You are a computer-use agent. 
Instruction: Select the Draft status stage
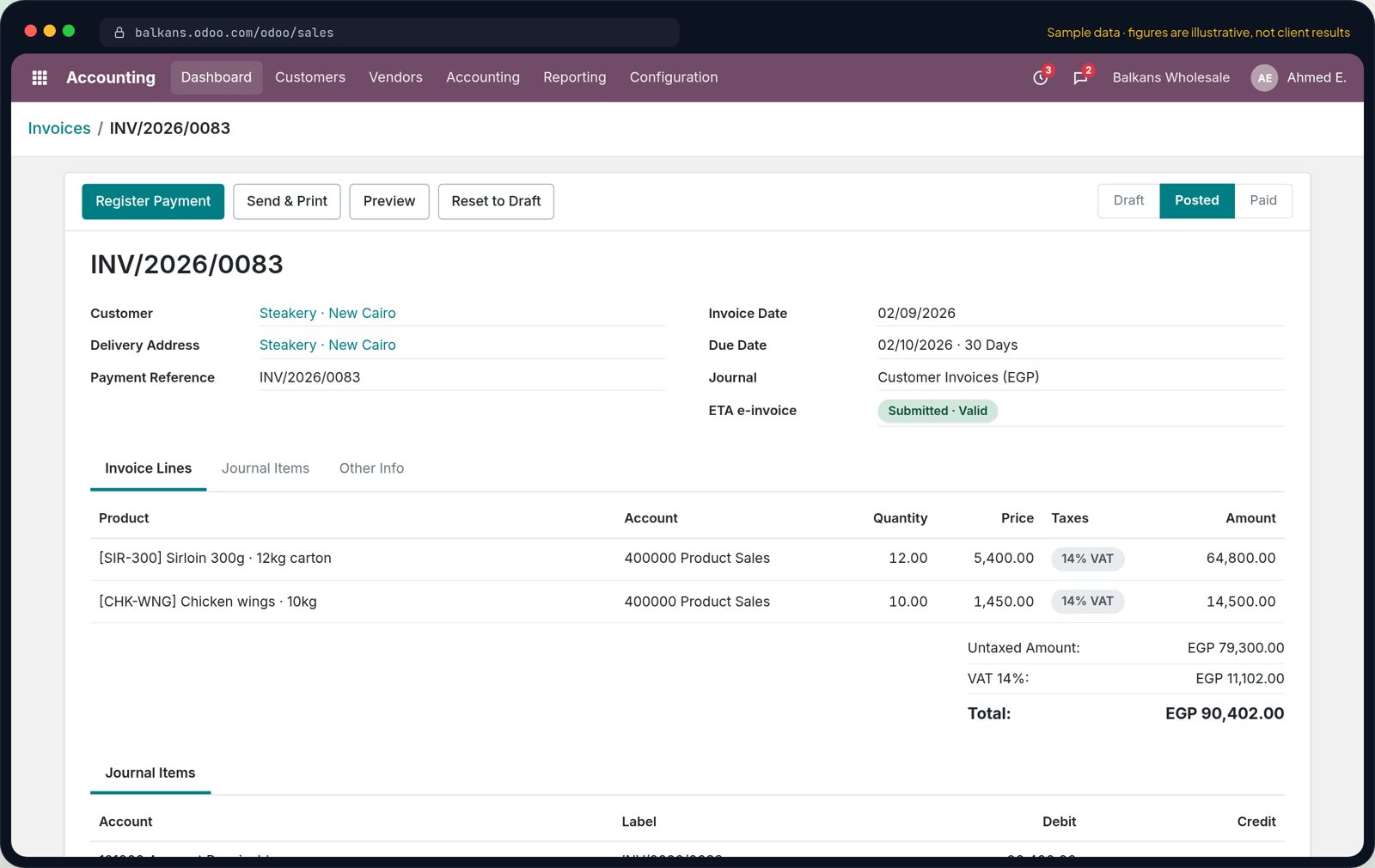pyautogui.click(x=1128, y=200)
